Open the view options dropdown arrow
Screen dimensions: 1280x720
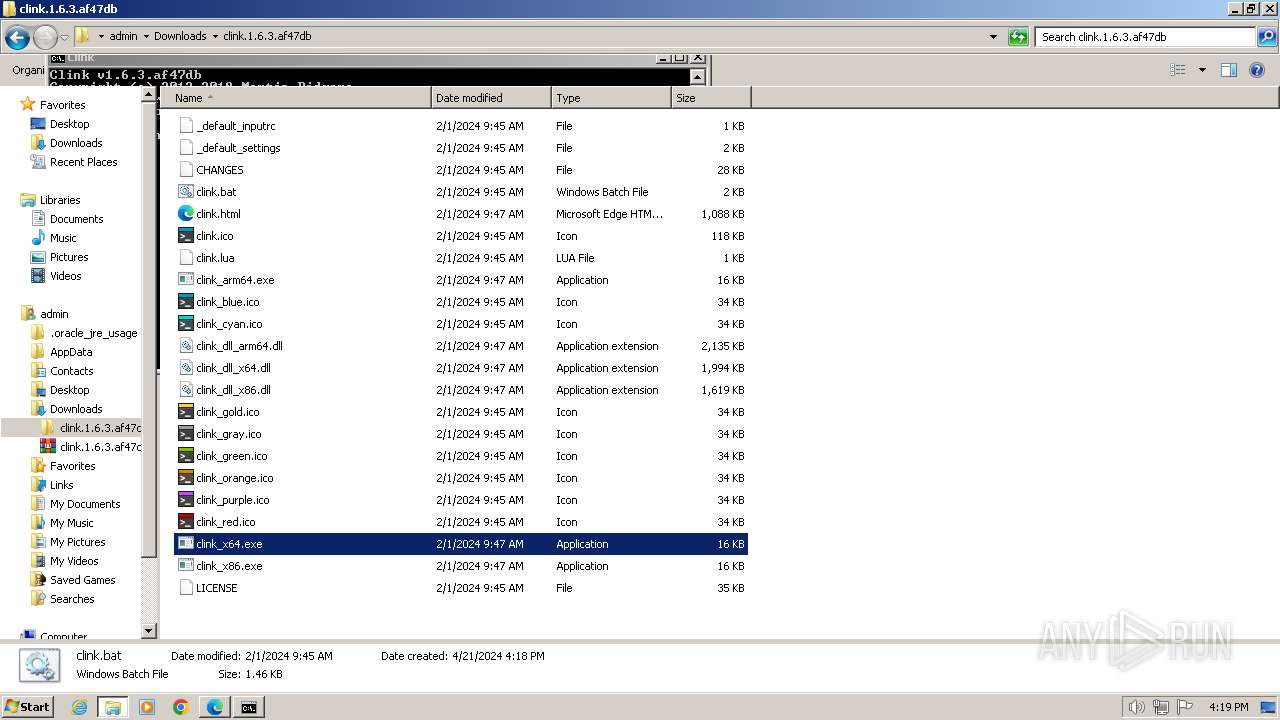[1202, 70]
